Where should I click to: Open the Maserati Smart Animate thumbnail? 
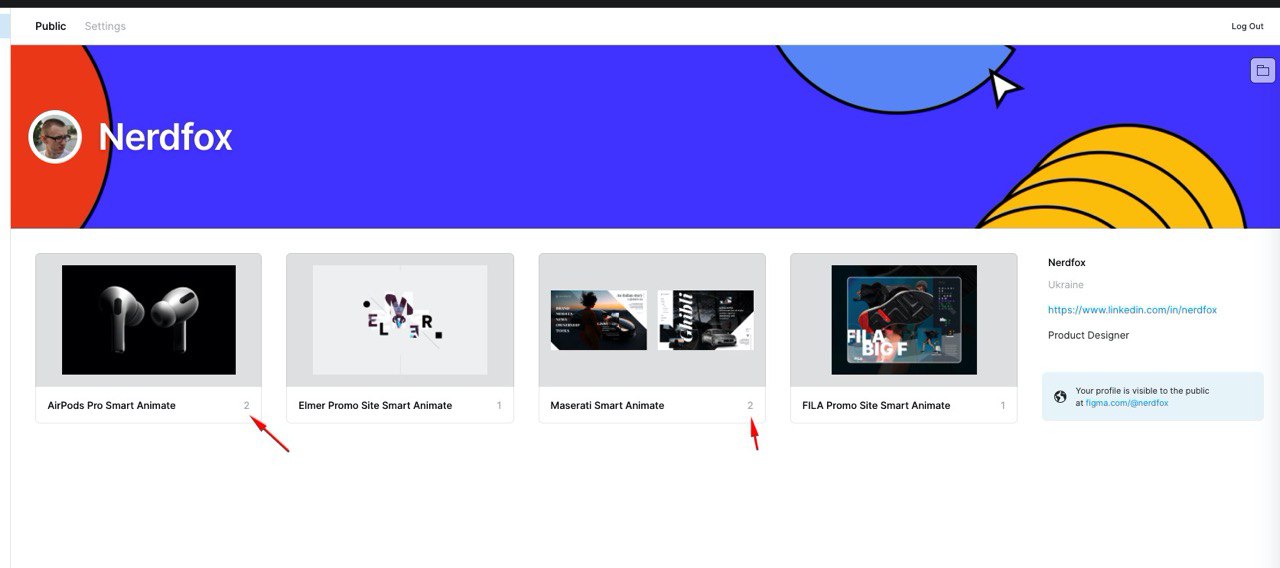(x=652, y=320)
